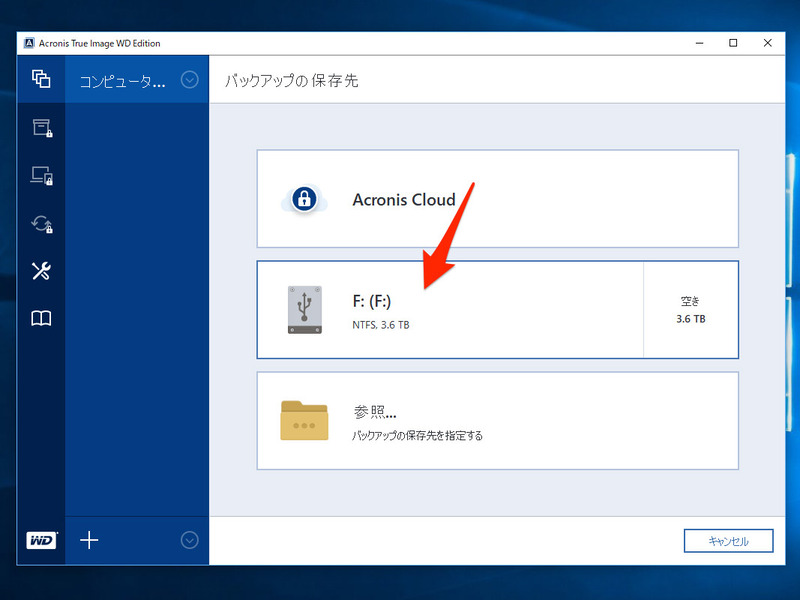
Task: Open the Active Protection dashboard sidebar icon
Action: (x=42, y=176)
